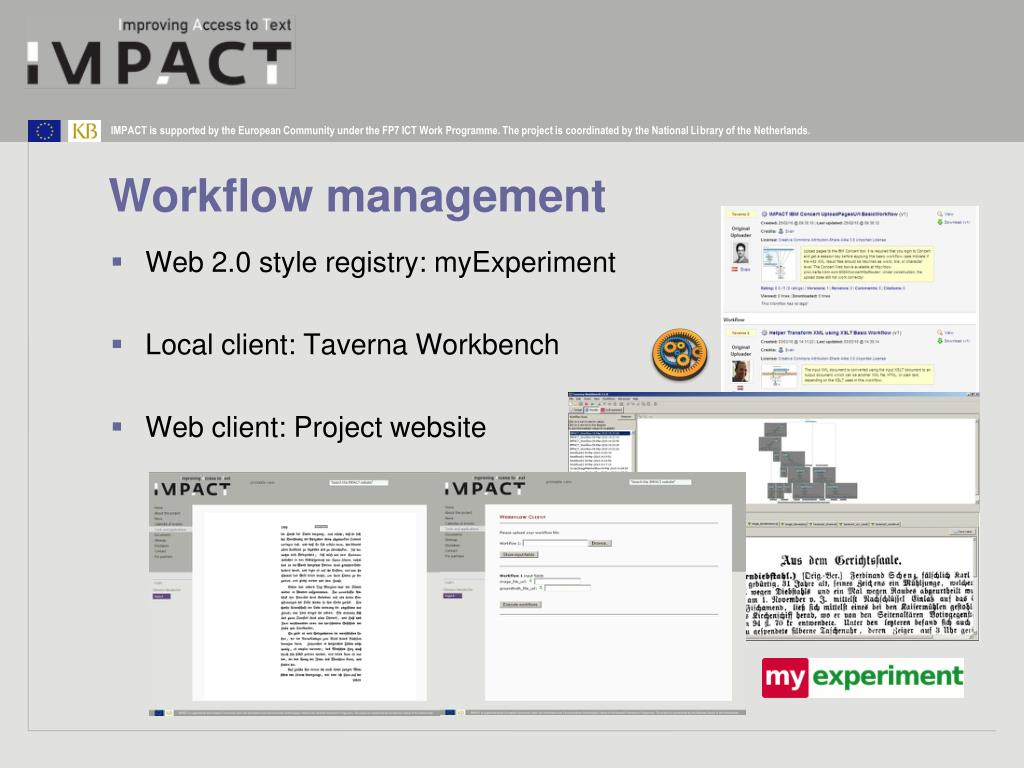Click the Browse button in Workflow Client page
Screen dimensions: 1024x768
point(600,543)
